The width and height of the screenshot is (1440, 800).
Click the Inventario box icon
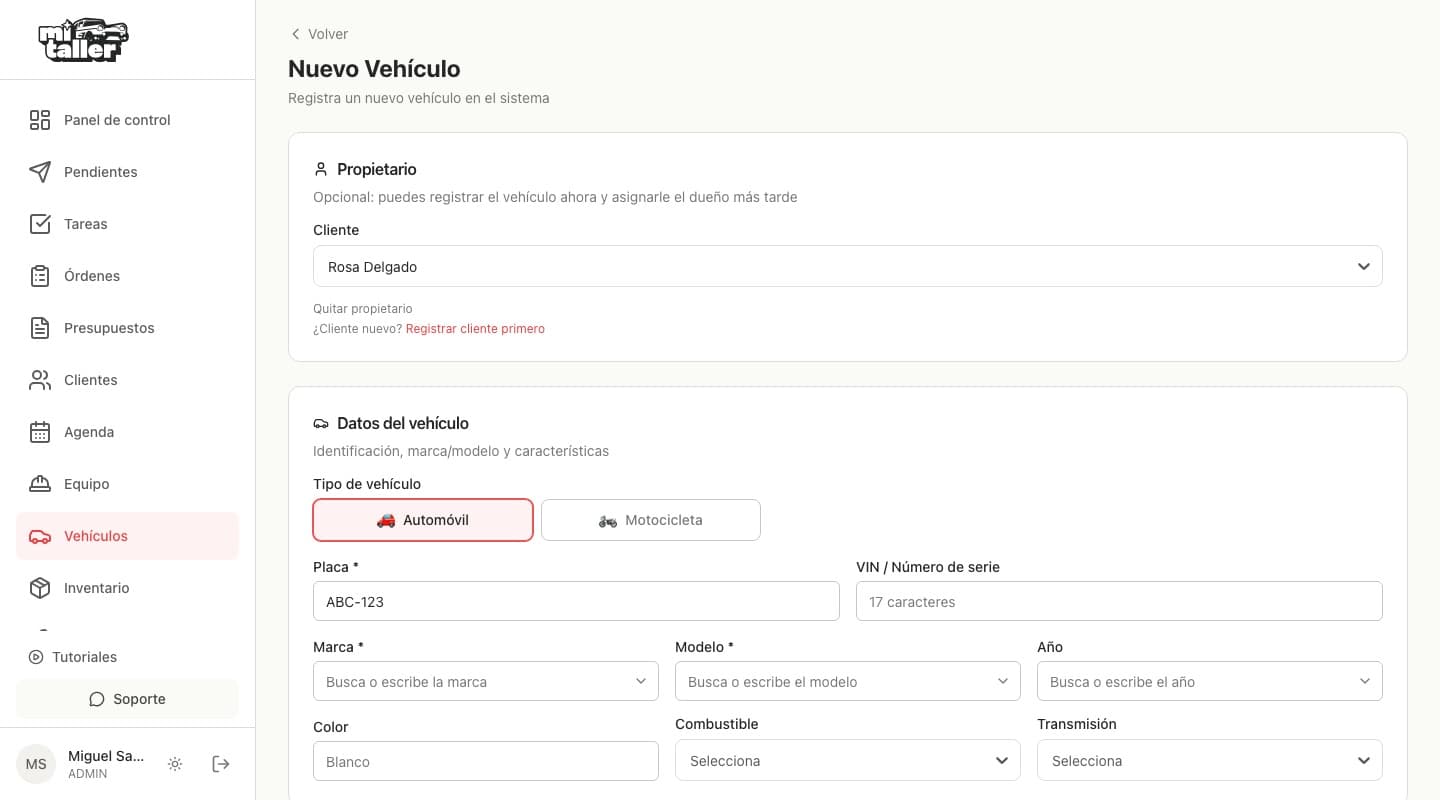tap(40, 588)
